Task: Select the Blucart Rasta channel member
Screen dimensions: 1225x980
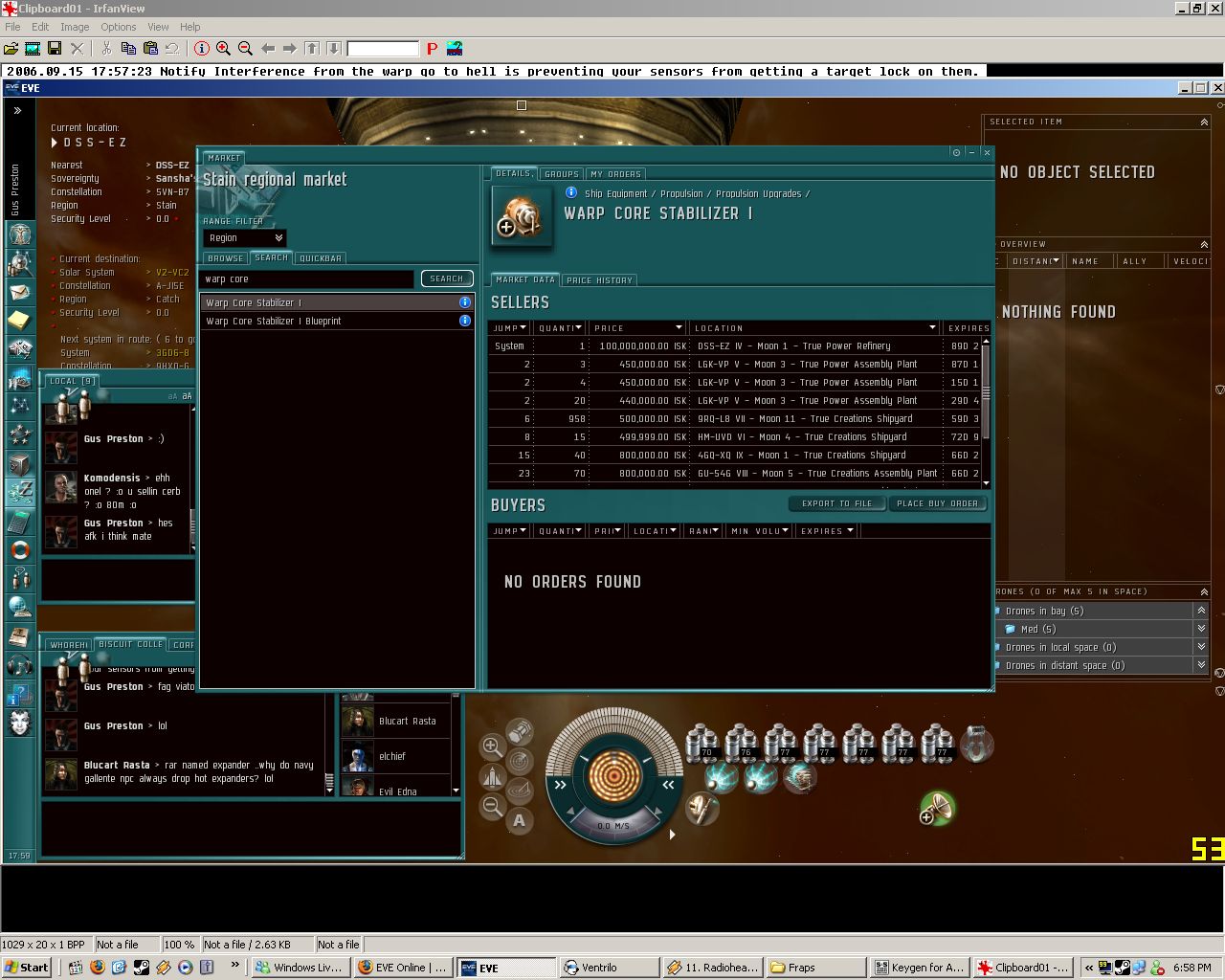Action: click(394, 721)
